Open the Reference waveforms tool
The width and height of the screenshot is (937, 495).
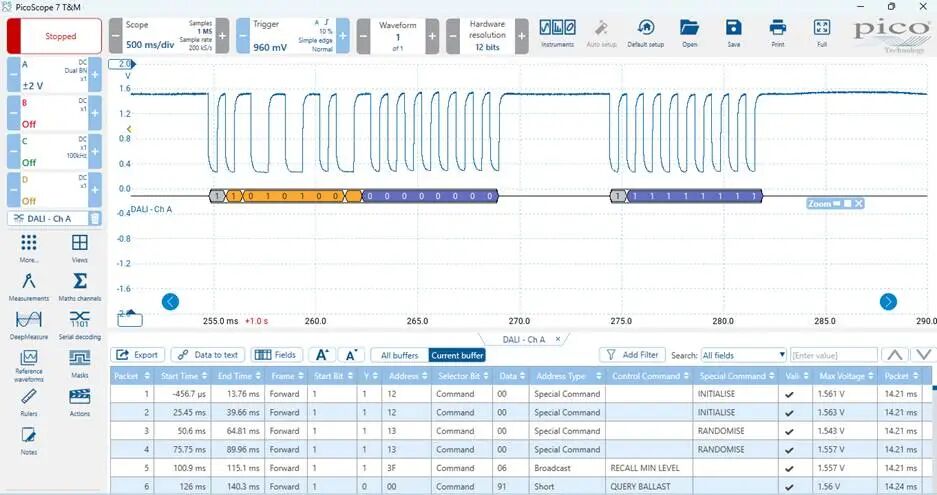pyautogui.click(x=29, y=365)
